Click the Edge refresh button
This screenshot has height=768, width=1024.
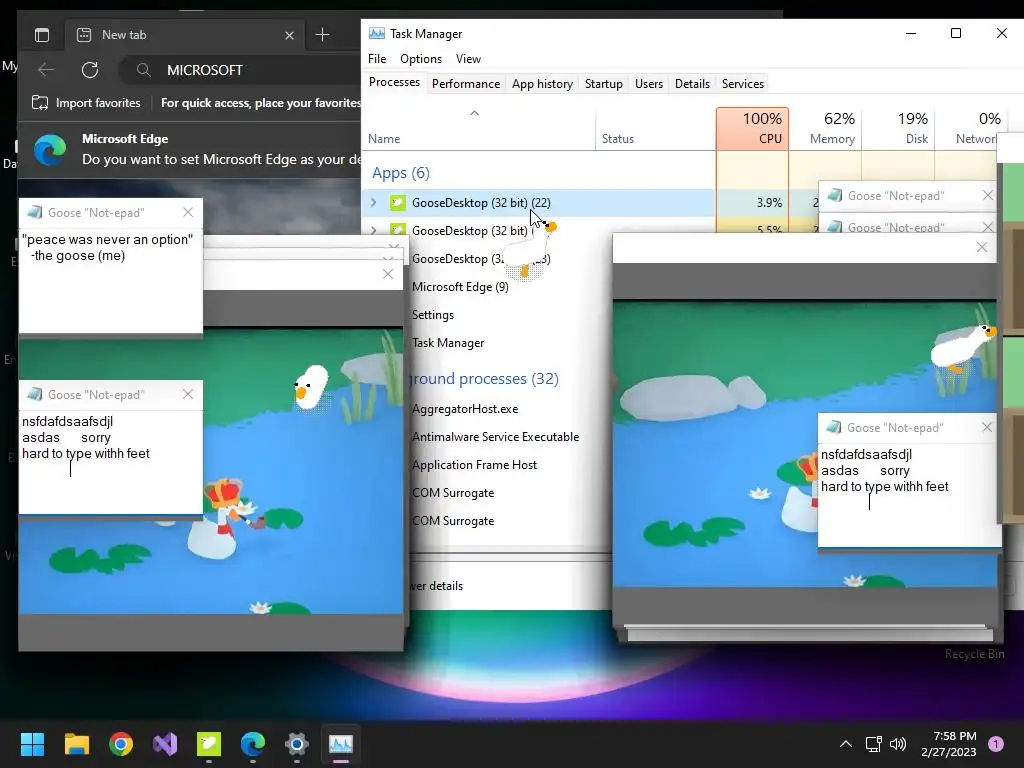click(x=90, y=70)
